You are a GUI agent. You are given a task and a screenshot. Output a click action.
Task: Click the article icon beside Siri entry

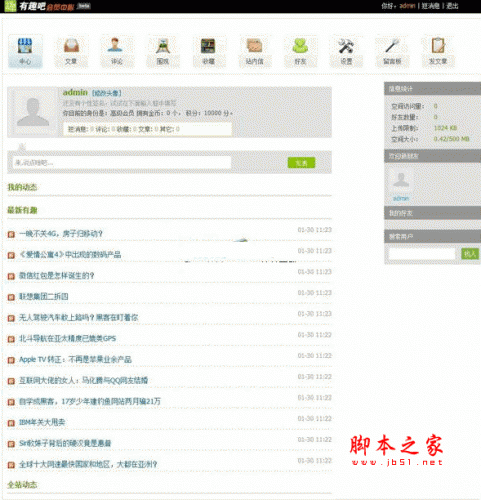pyautogui.click(x=11, y=444)
